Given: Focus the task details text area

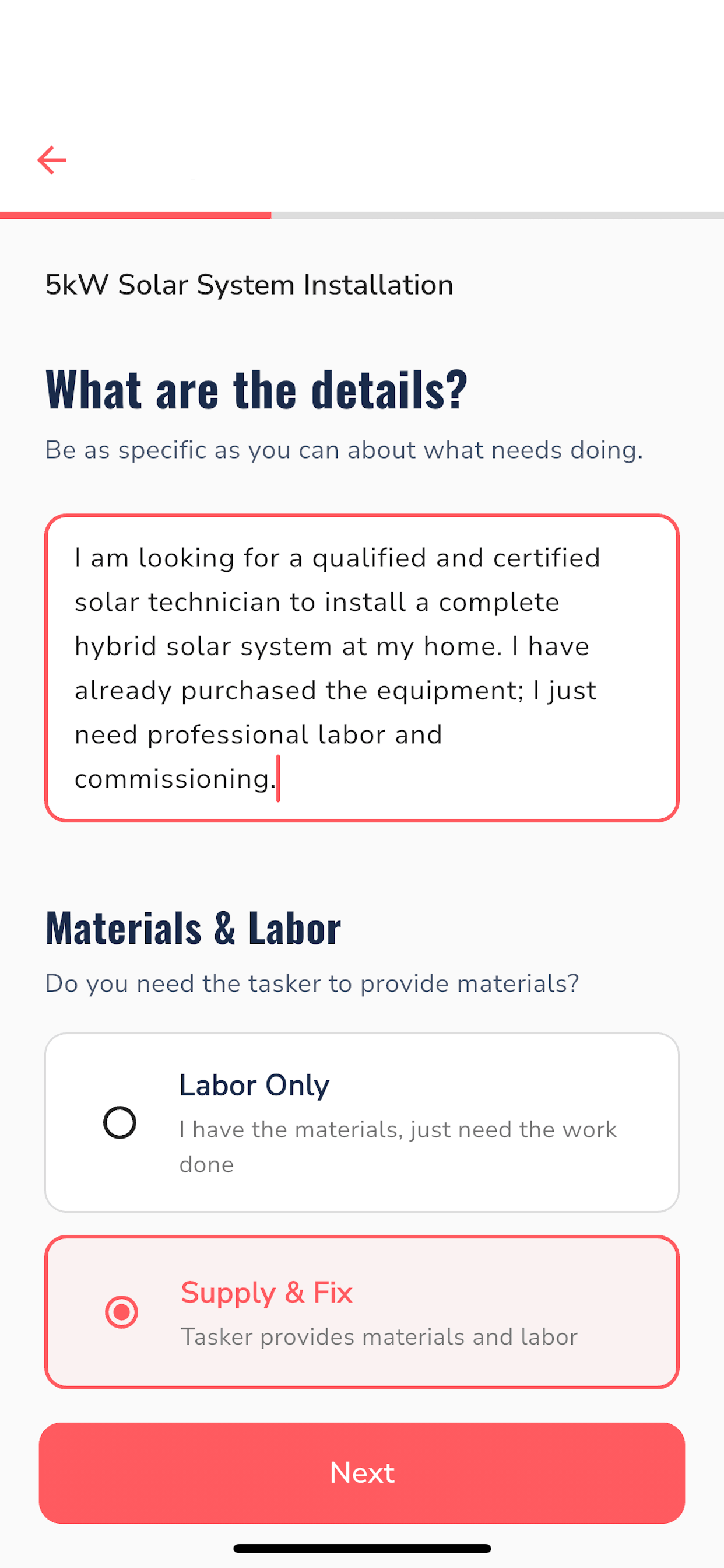Looking at the screenshot, I should point(361,668).
